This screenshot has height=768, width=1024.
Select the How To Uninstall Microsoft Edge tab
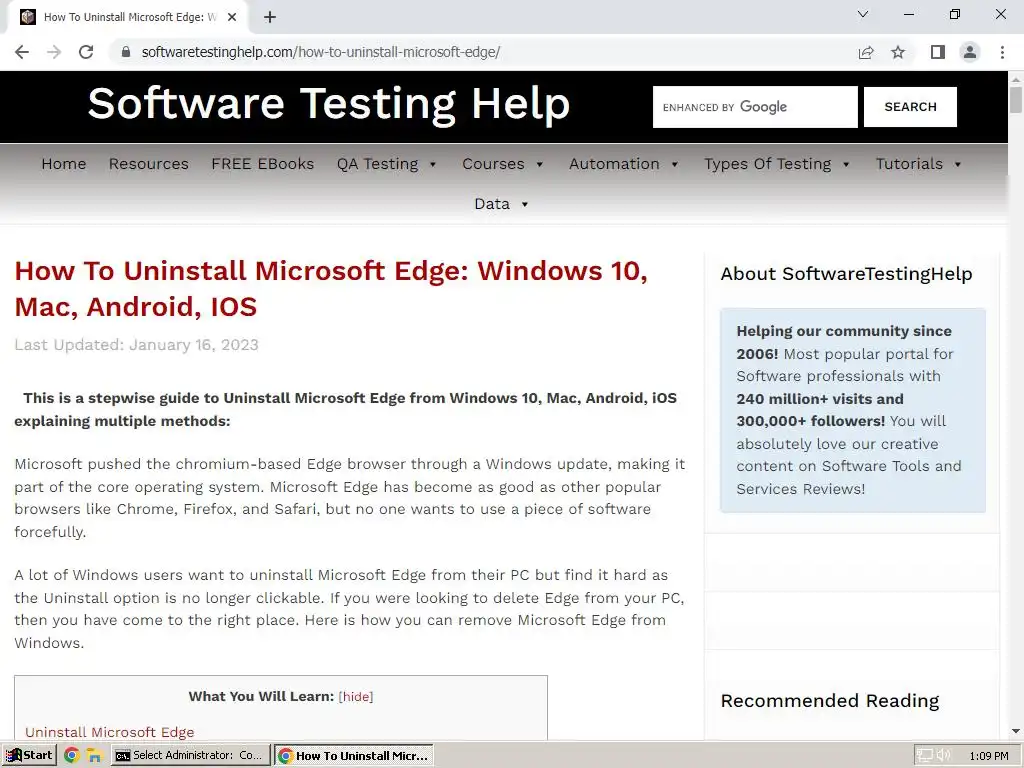click(x=127, y=18)
